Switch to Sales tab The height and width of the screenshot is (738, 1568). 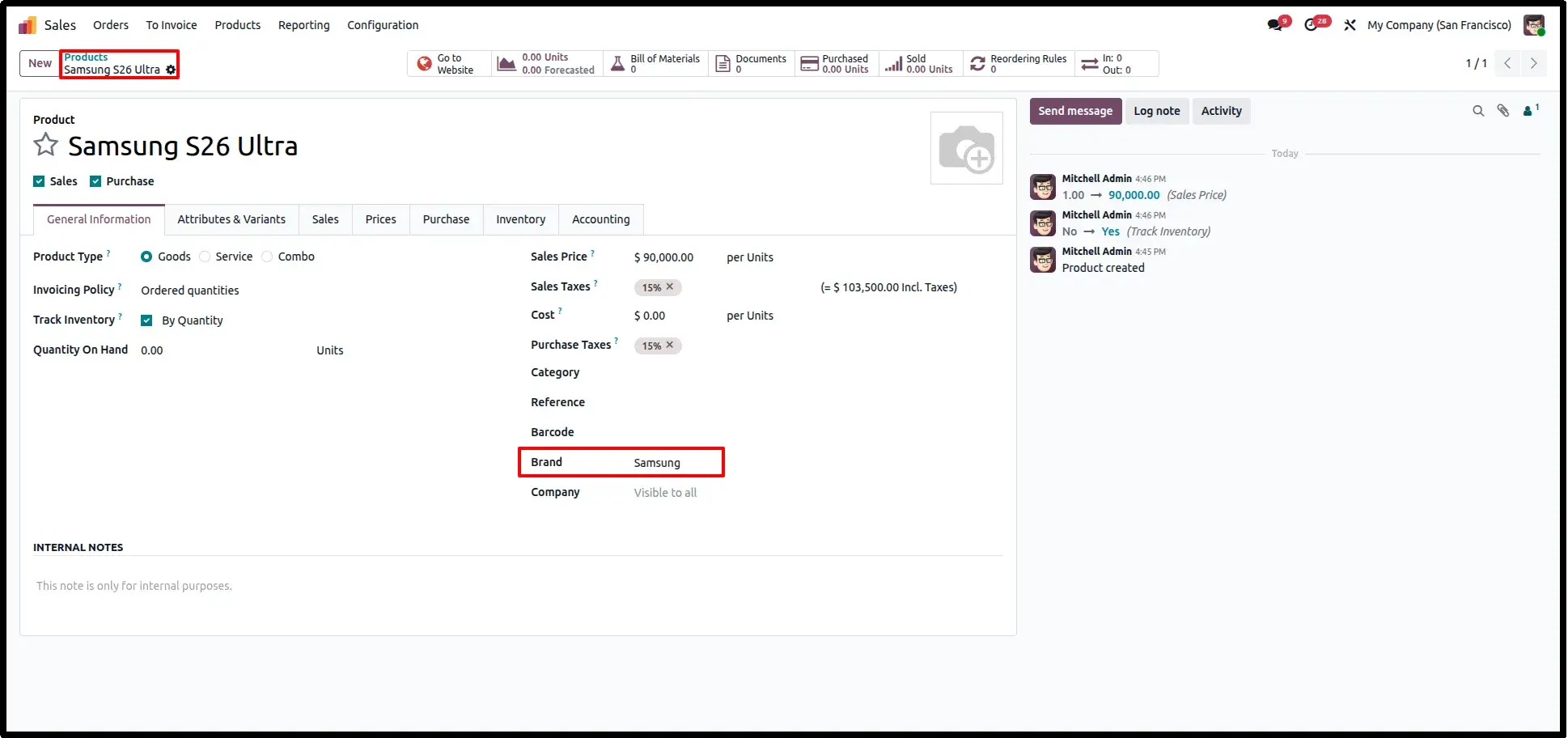(x=325, y=219)
